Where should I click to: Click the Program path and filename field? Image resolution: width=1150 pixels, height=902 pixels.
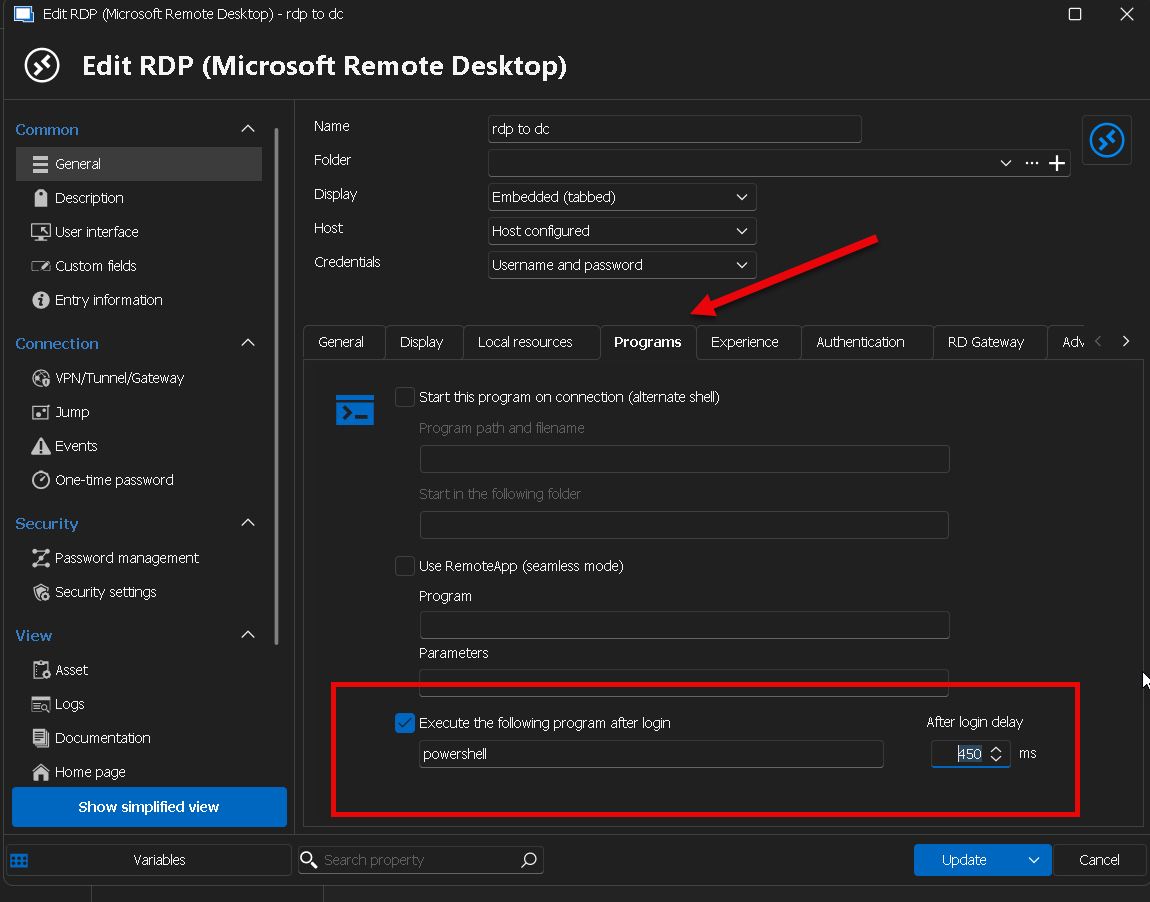[x=684, y=459]
